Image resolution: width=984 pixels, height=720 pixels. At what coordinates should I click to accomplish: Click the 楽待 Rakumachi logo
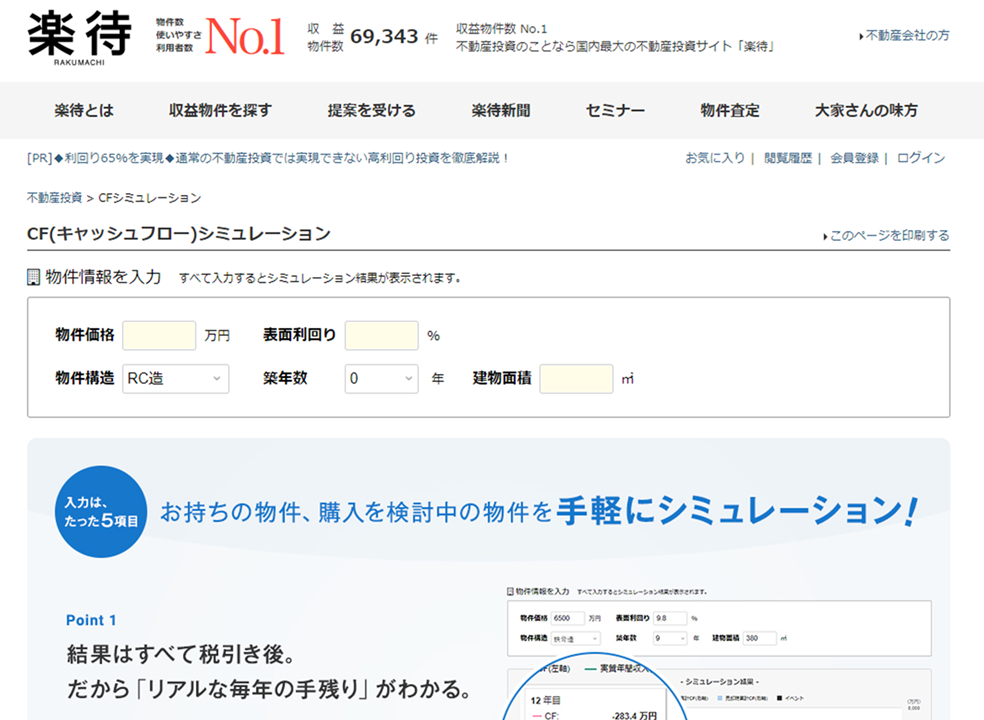(79, 38)
